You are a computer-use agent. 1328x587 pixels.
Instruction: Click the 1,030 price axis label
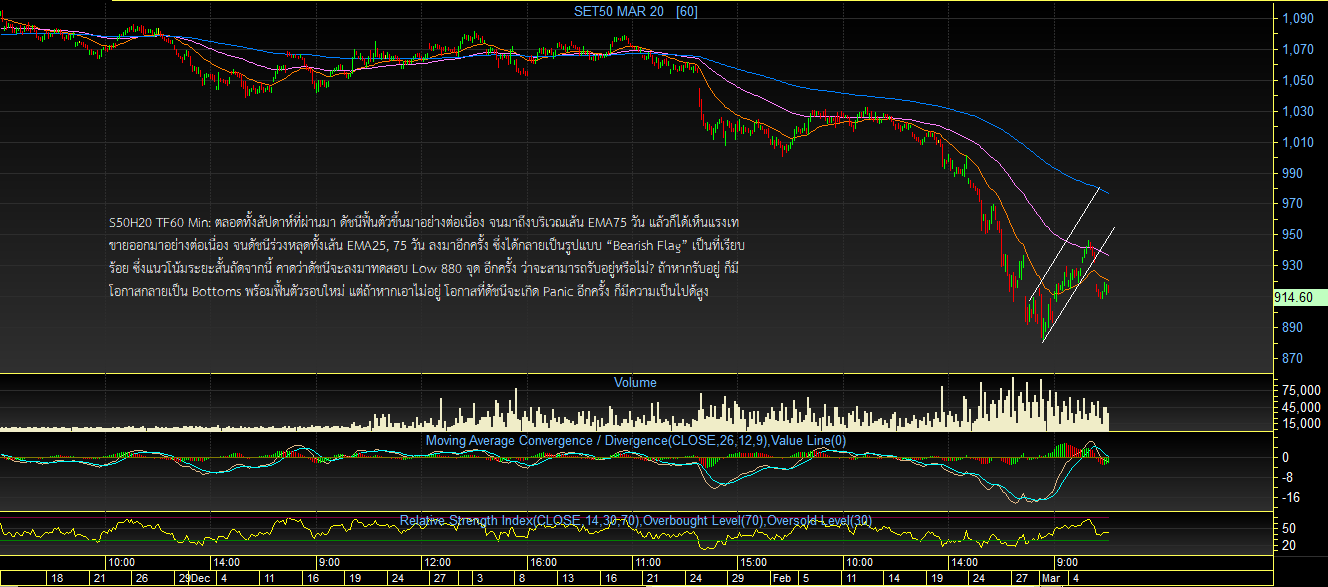click(x=1297, y=111)
